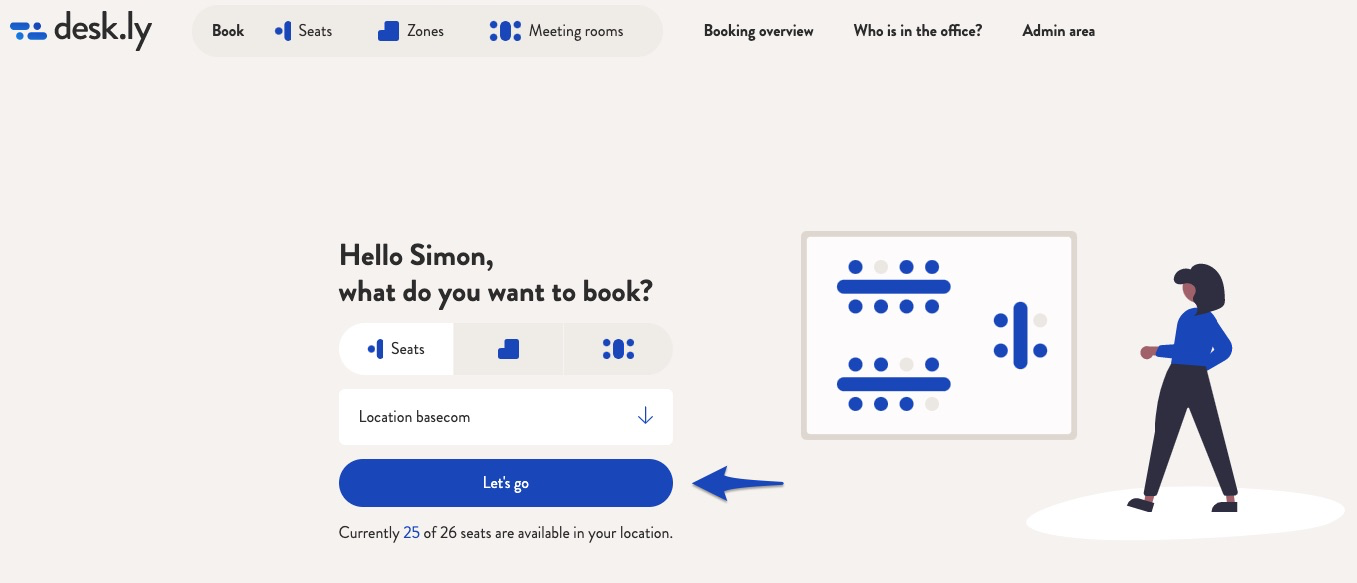Open the Book menu item

point(228,31)
